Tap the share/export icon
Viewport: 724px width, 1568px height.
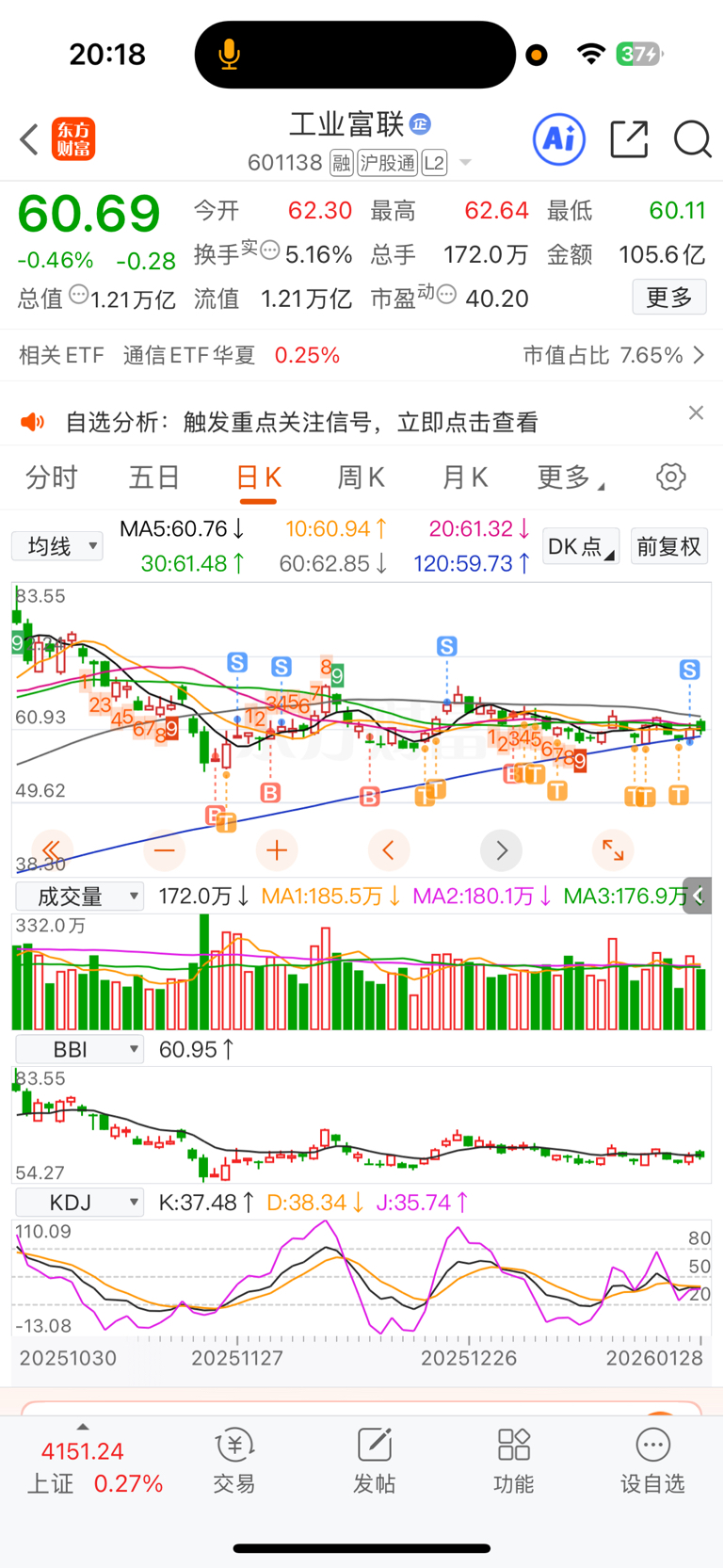click(x=629, y=139)
